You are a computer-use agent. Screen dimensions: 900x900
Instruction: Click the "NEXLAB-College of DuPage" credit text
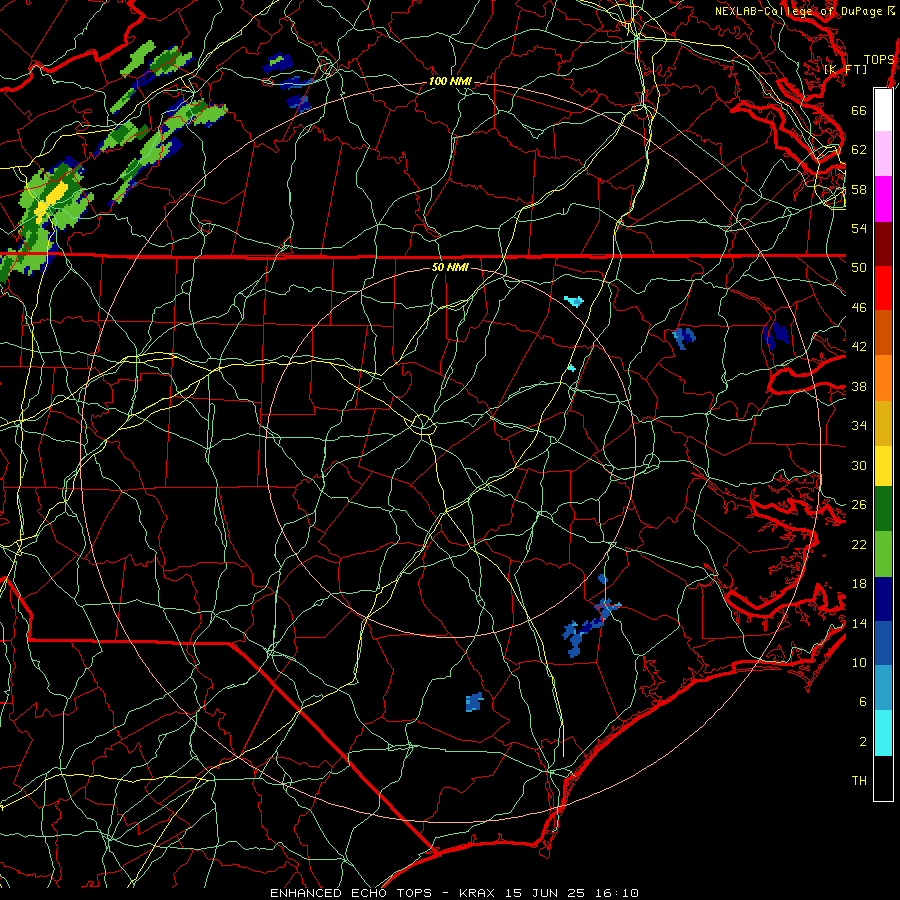tap(799, 11)
